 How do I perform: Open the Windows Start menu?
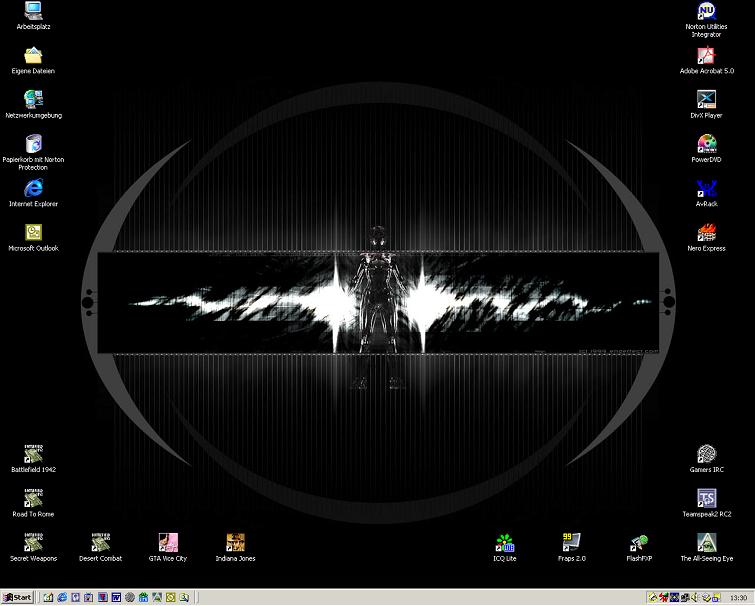17,597
